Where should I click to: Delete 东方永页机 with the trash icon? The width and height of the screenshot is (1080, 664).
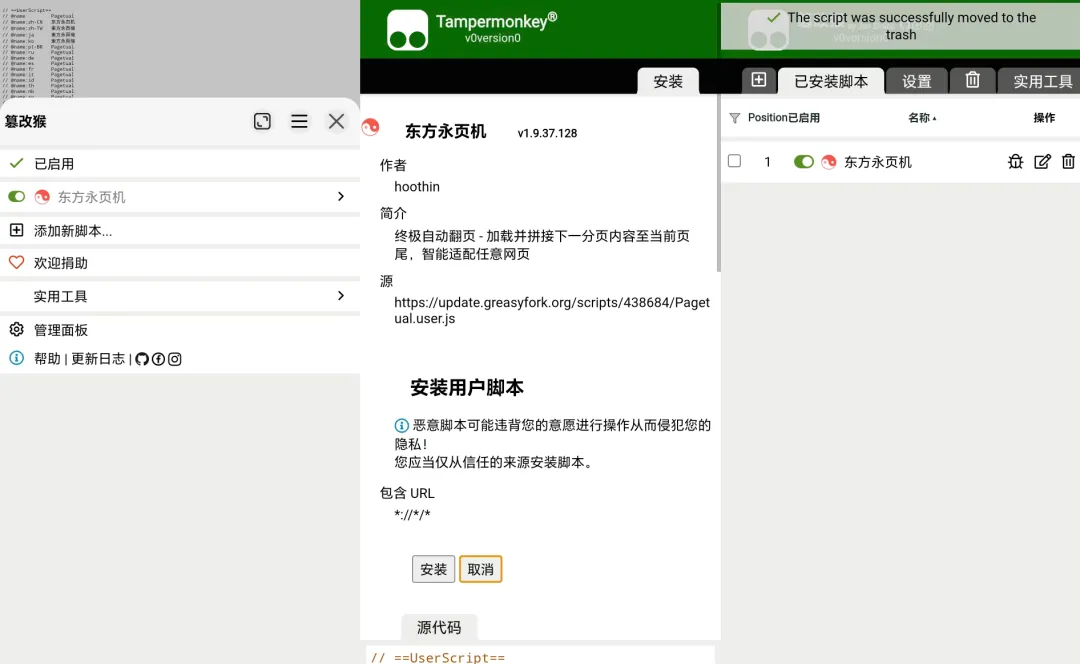pos(1068,162)
